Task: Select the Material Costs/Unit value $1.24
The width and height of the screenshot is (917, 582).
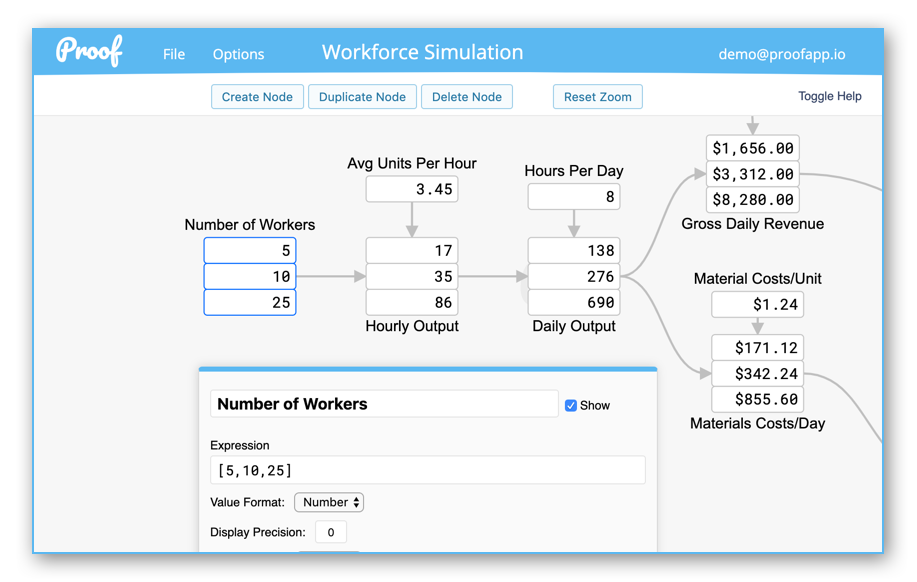Action: point(757,304)
